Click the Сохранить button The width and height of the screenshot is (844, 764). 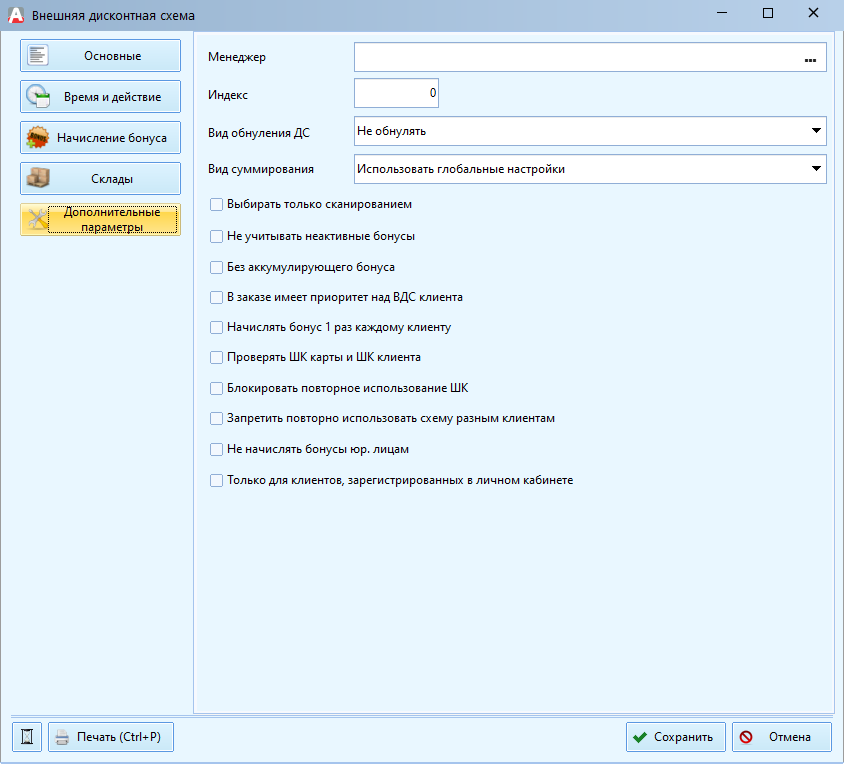(x=676, y=737)
